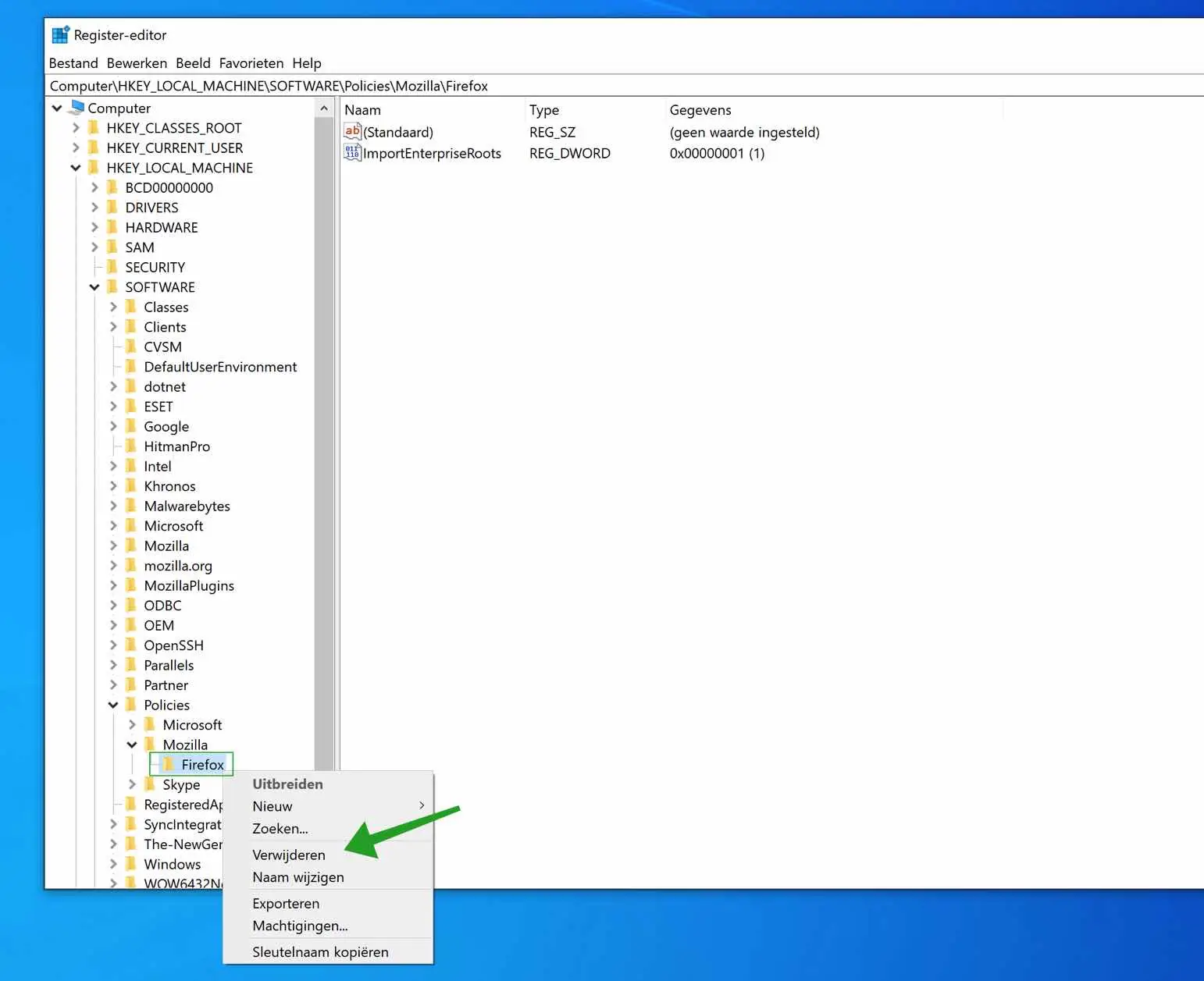This screenshot has height=981, width=1204.
Task: Click the Skype folder icon
Action: (x=150, y=784)
